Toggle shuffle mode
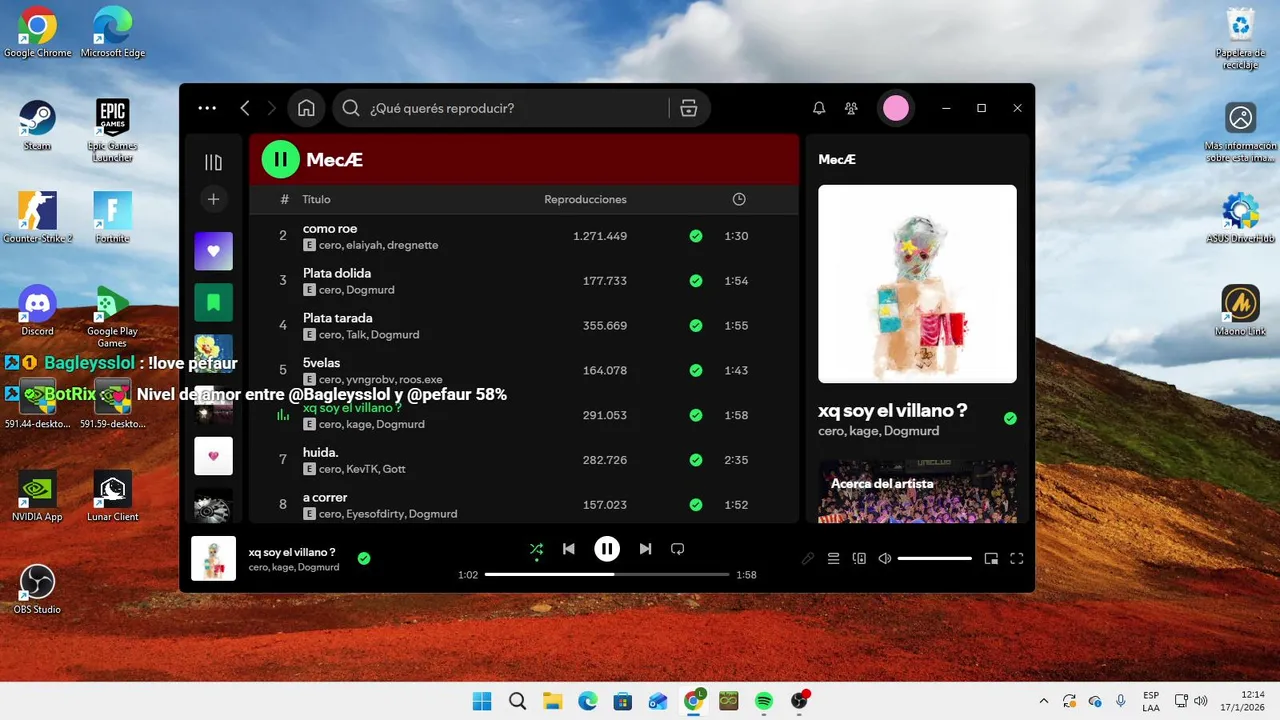This screenshot has height=720, width=1280. coord(537,549)
